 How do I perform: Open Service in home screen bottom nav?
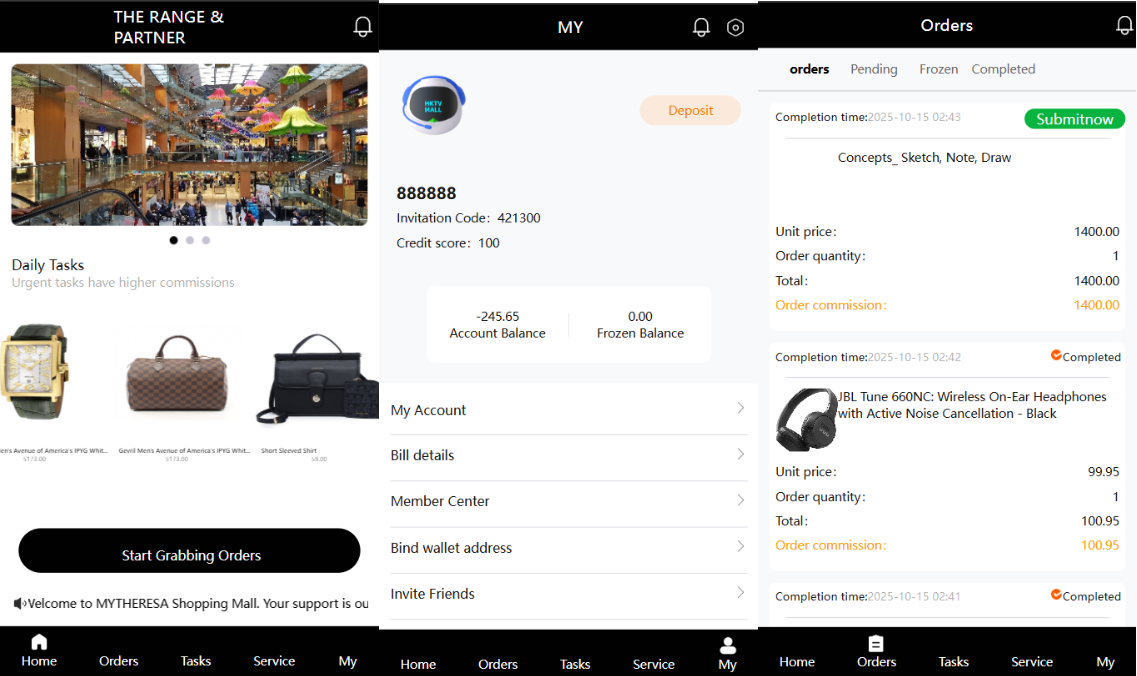(x=274, y=661)
